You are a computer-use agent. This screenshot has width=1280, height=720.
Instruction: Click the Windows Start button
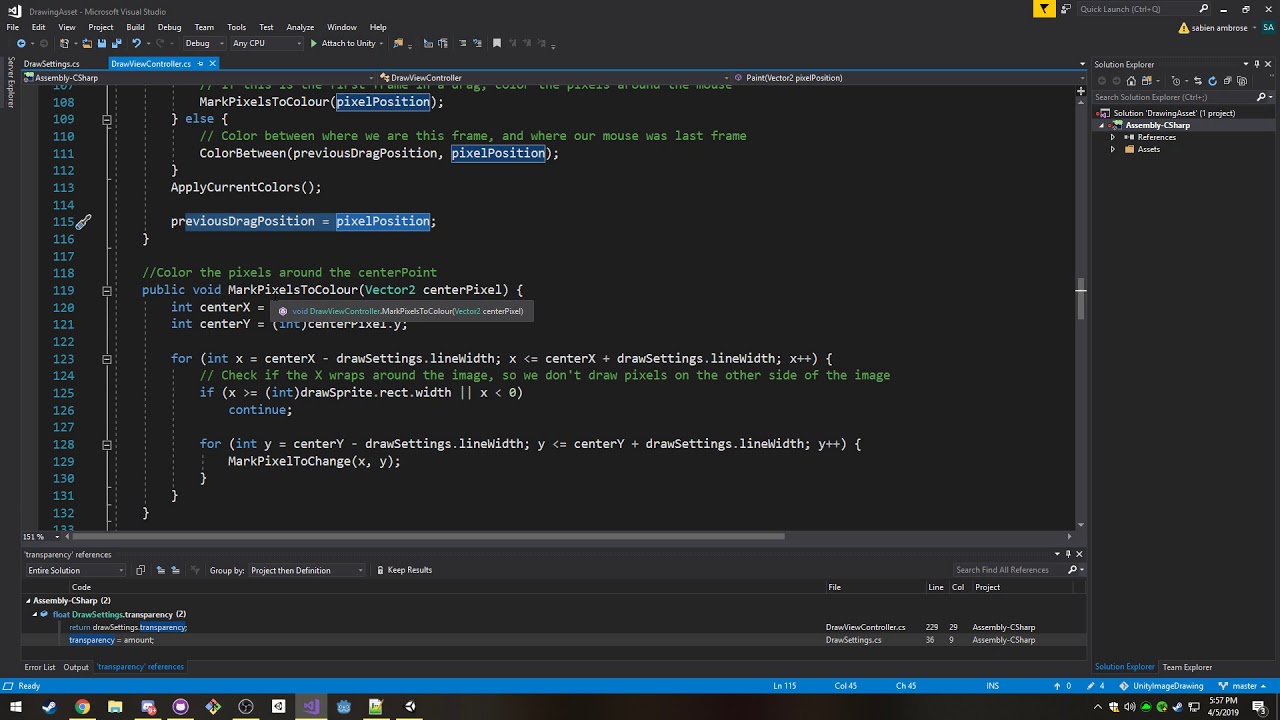coord(16,707)
